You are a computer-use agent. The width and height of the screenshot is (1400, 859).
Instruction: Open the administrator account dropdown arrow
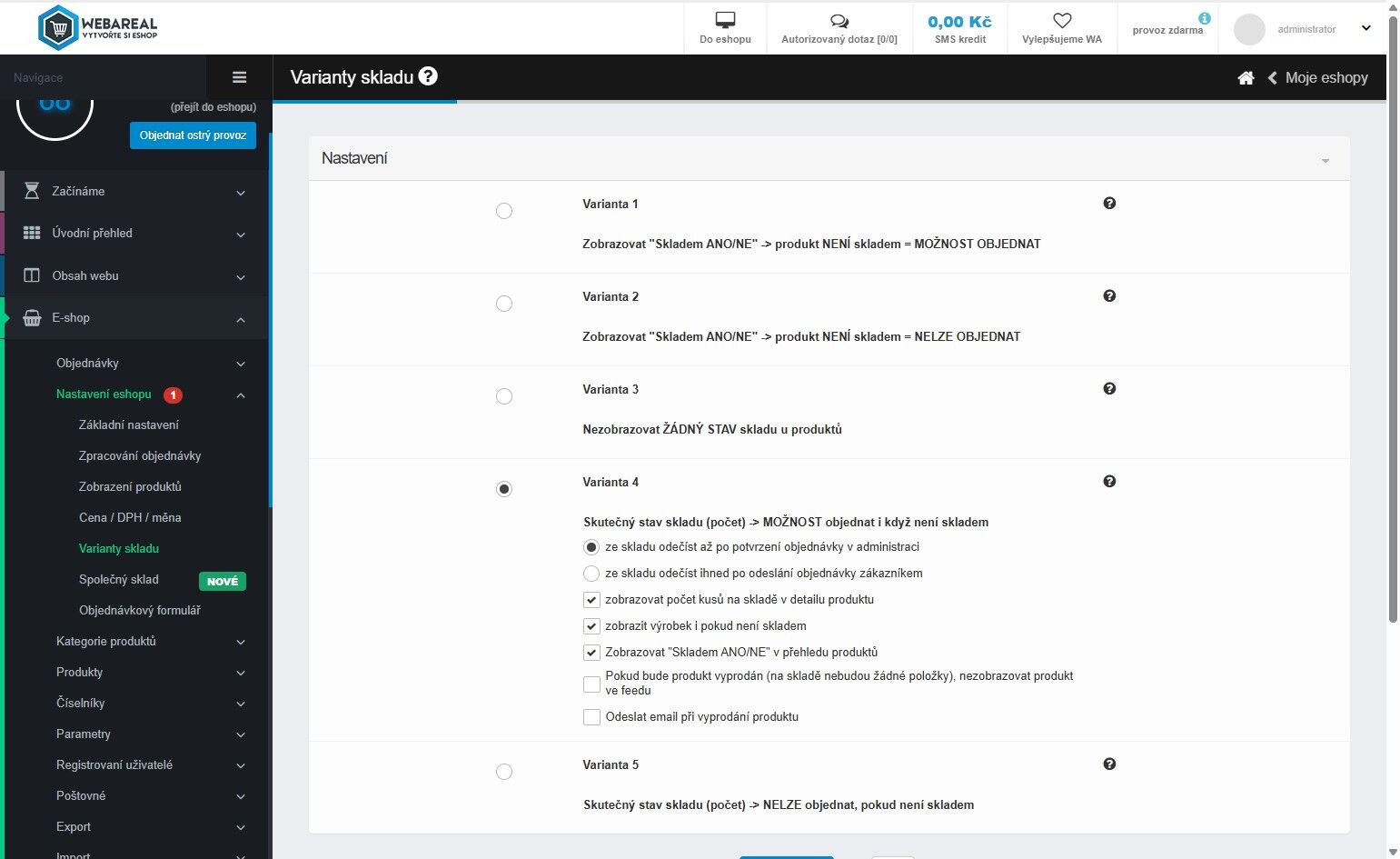[x=1365, y=28]
